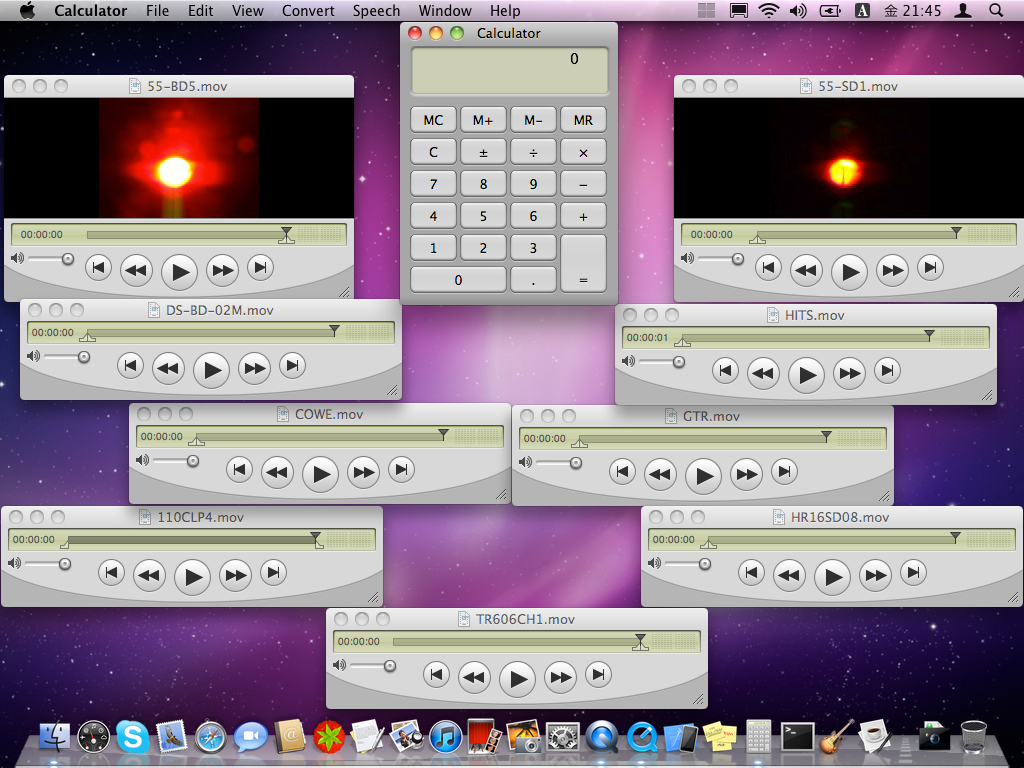Adjust the HR16SD08.mov volume slider
This screenshot has width=1024, height=768.
(705, 564)
